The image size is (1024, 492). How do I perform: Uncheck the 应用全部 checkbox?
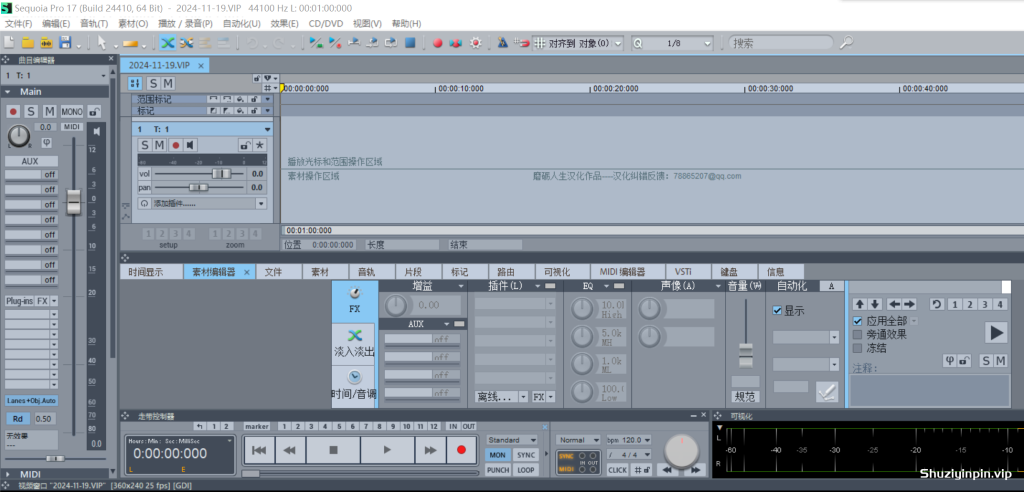(x=857, y=321)
